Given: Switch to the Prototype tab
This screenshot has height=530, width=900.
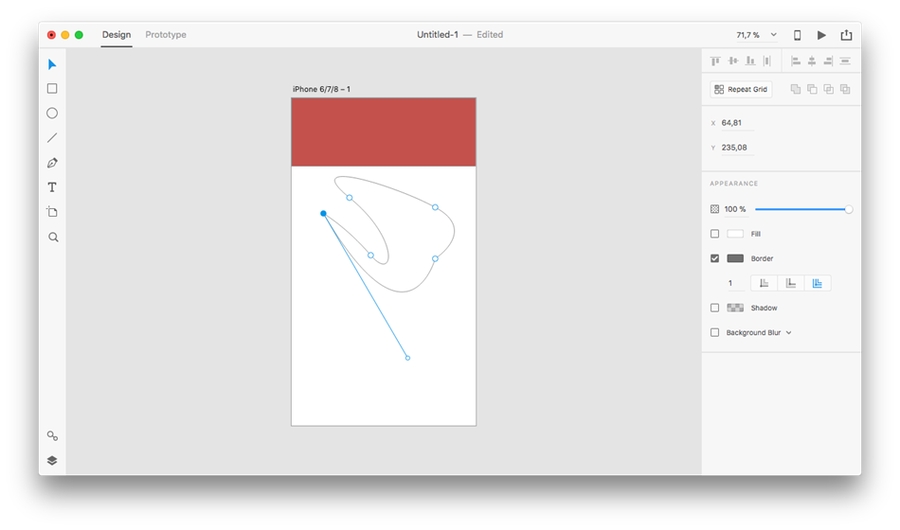Looking at the screenshot, I should [166, 35].
